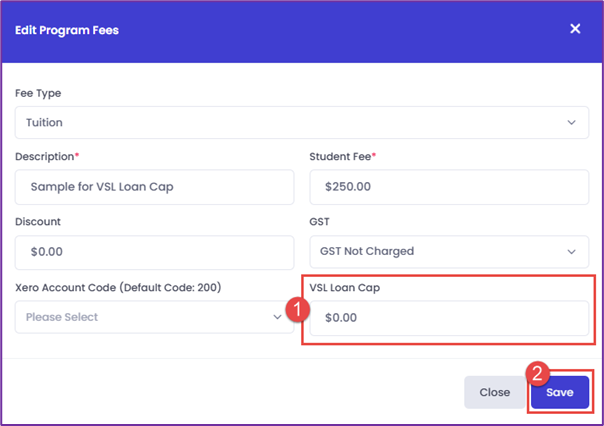Click the VSL Loan Cap label

click(344, 288)
